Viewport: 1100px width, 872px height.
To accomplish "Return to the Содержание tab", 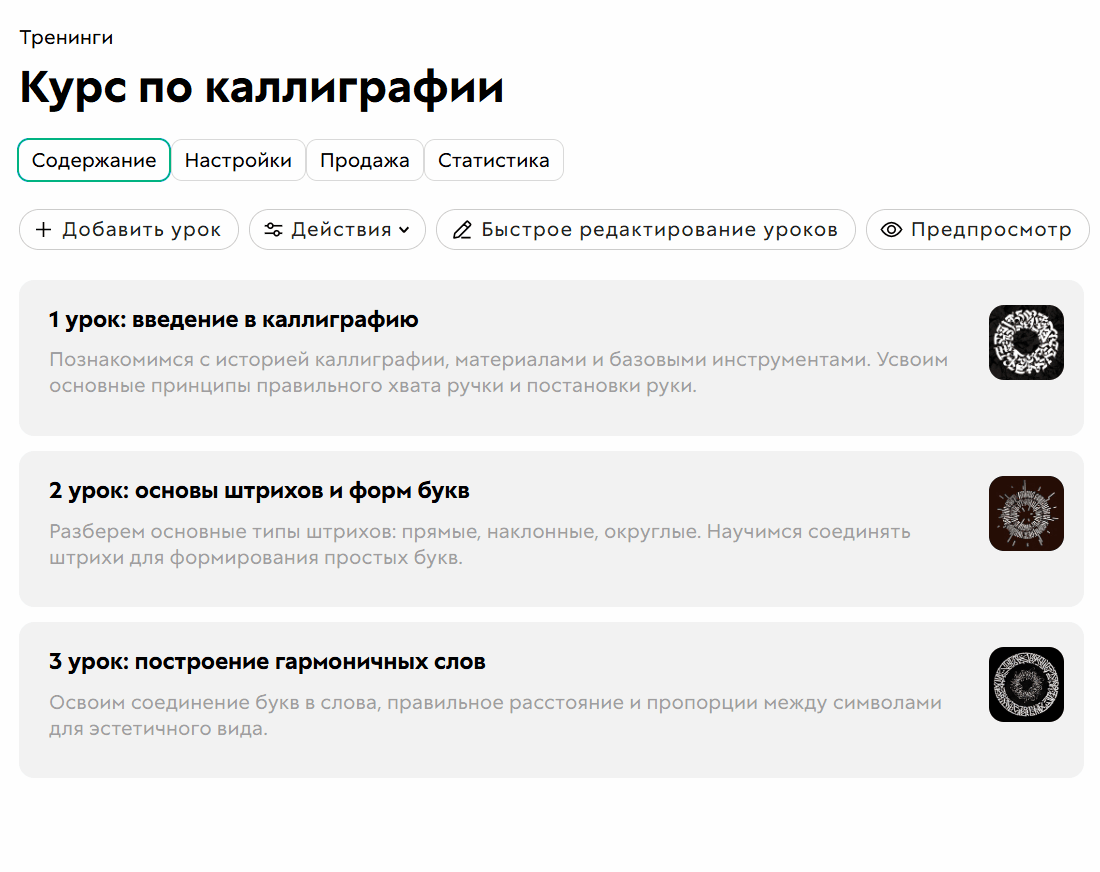I will [x=94, y=160].
